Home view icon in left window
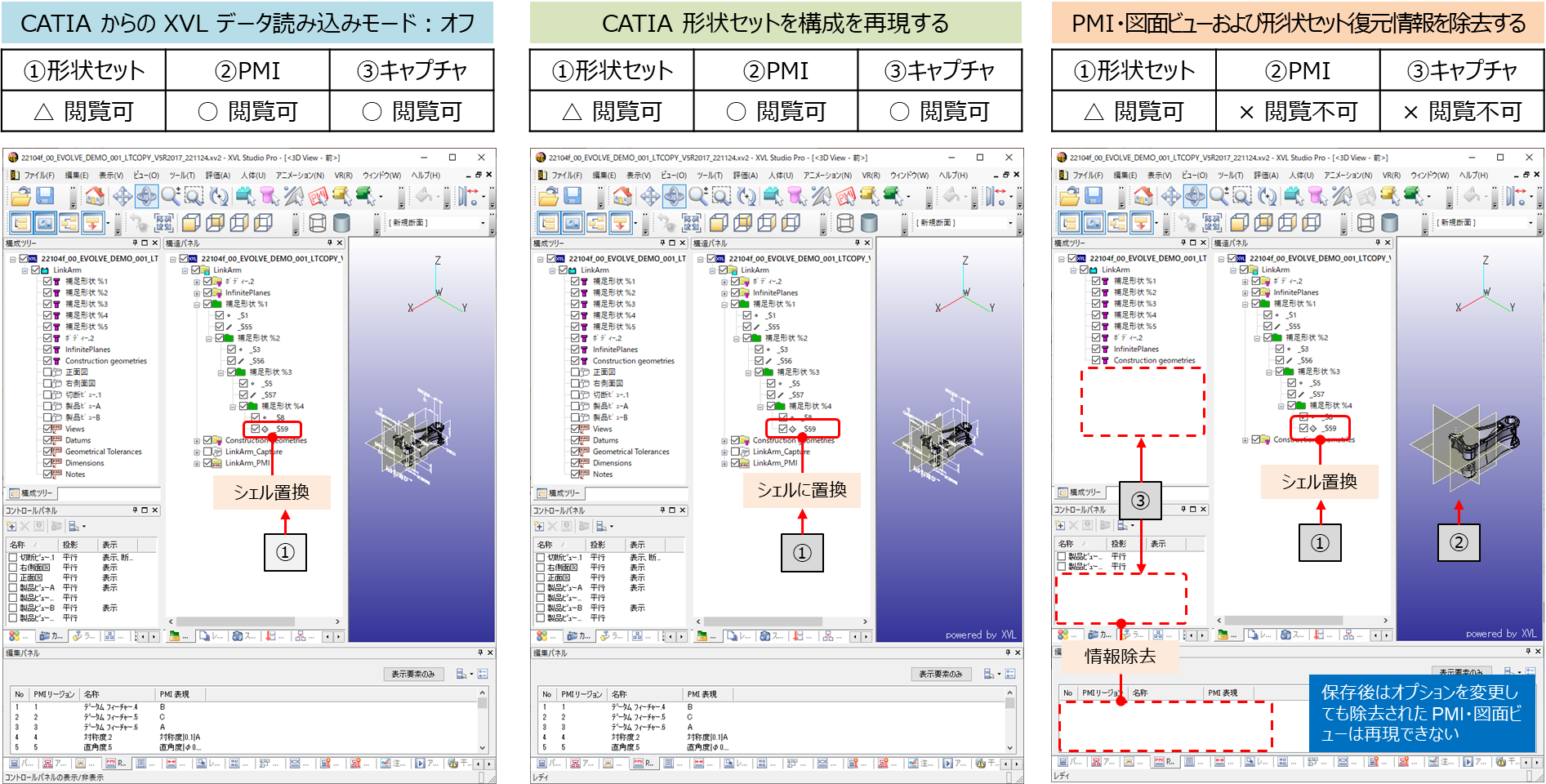Screen dimensions: 1546x784 95,196
